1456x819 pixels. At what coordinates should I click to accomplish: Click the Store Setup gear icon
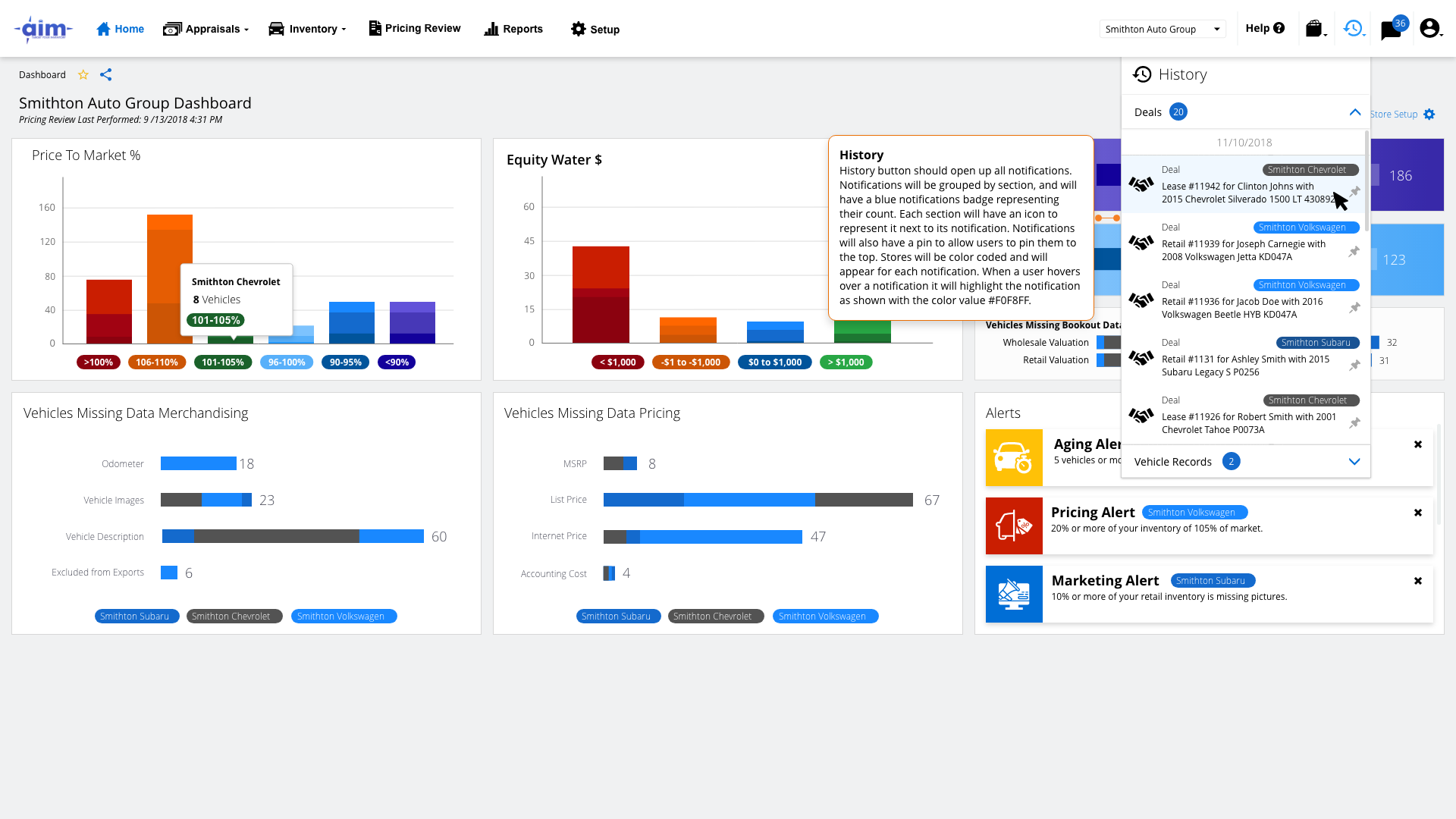pyautogui.click(x=1429, y=115)
